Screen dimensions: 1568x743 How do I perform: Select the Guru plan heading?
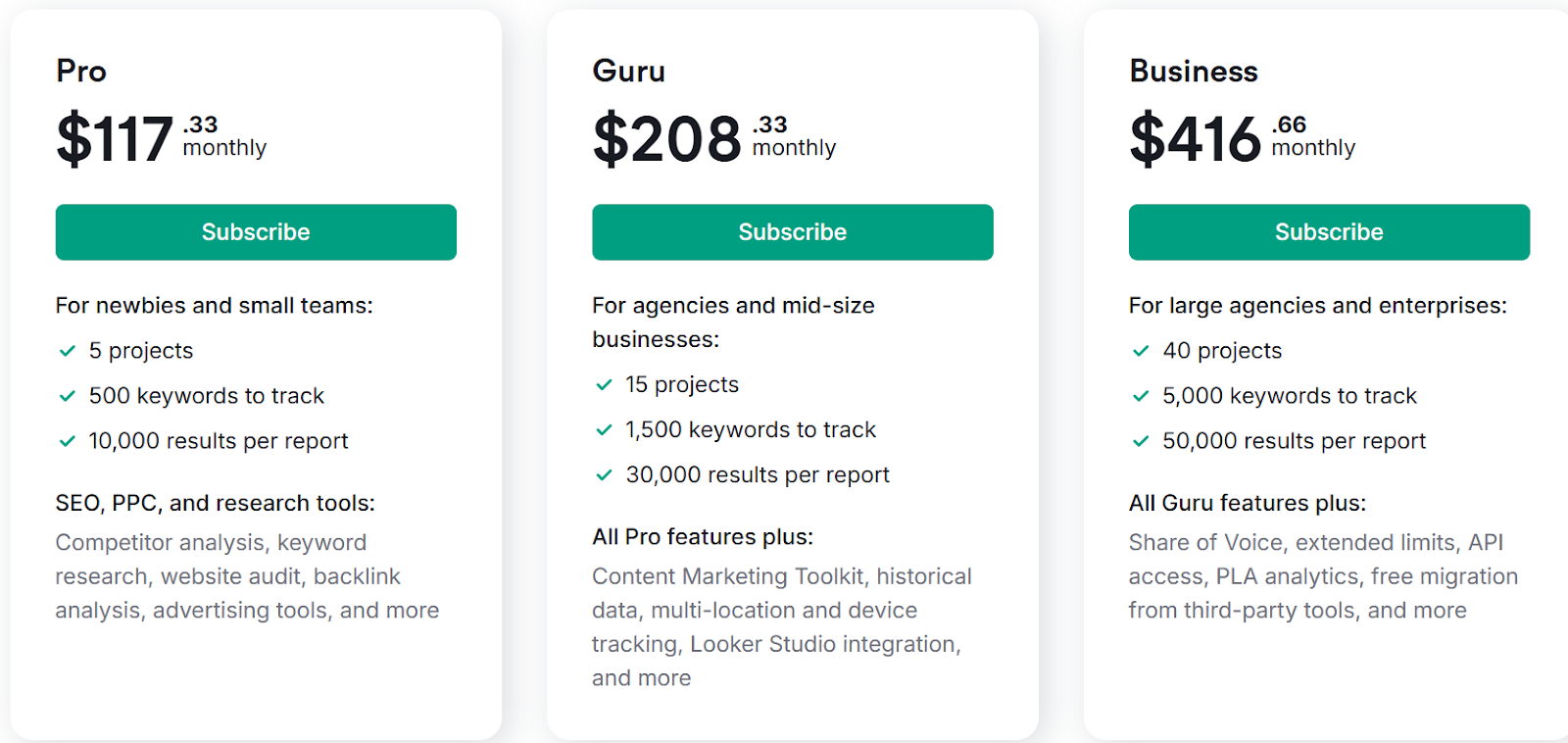click(629, 71)
